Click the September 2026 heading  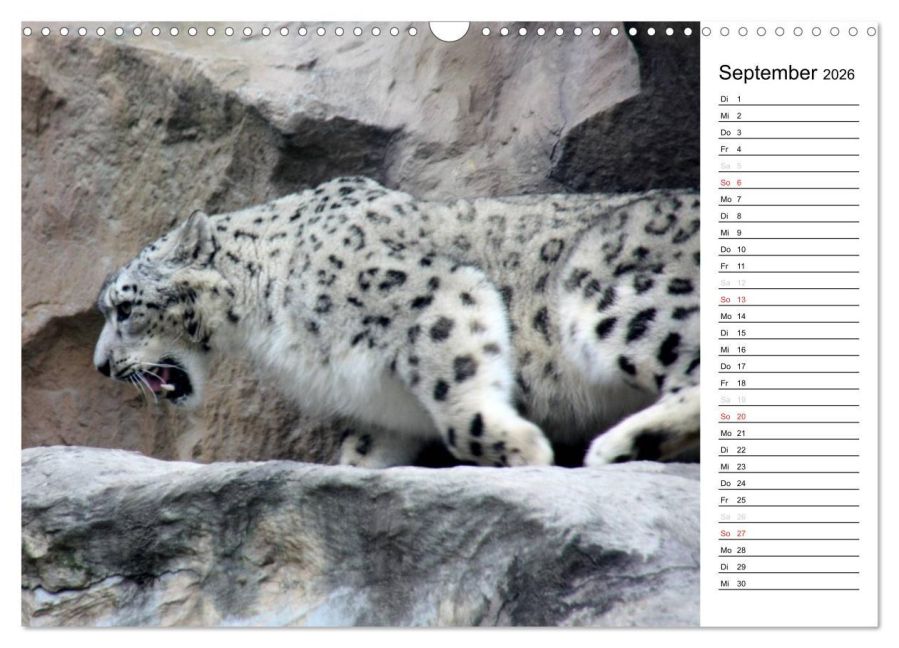pyautogui.click(x=786, y=73)
